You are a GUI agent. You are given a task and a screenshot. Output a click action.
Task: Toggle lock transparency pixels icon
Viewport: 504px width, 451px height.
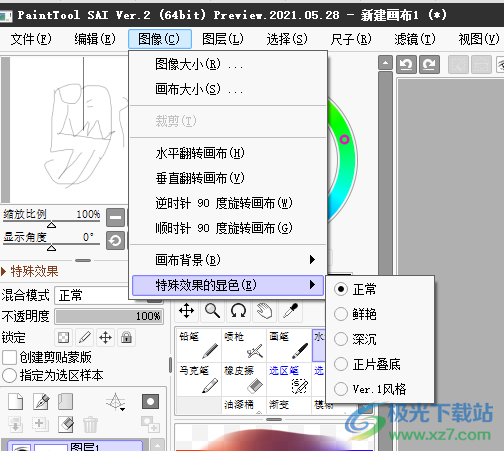click(x=63, y=337)
